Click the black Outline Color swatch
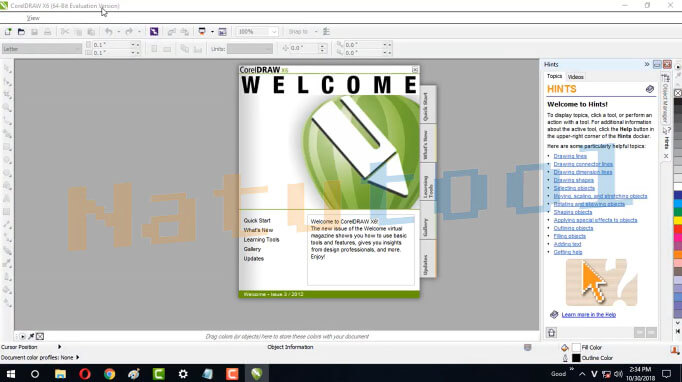This screenshot has height=382, width=682. tap(576, 358)
